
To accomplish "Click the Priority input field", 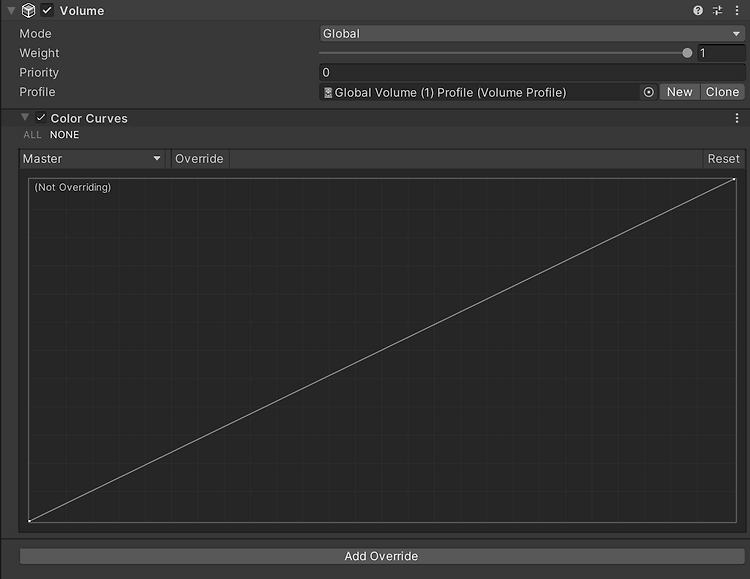I will click(x=532, y=72).
